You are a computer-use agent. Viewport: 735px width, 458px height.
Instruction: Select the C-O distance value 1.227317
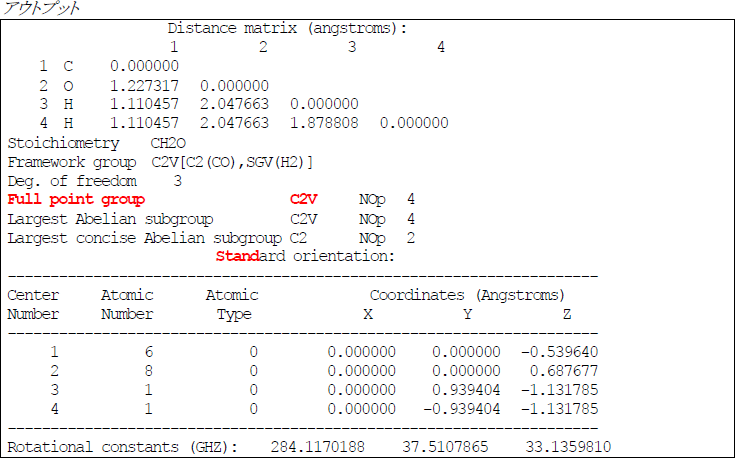click(144, 86)
